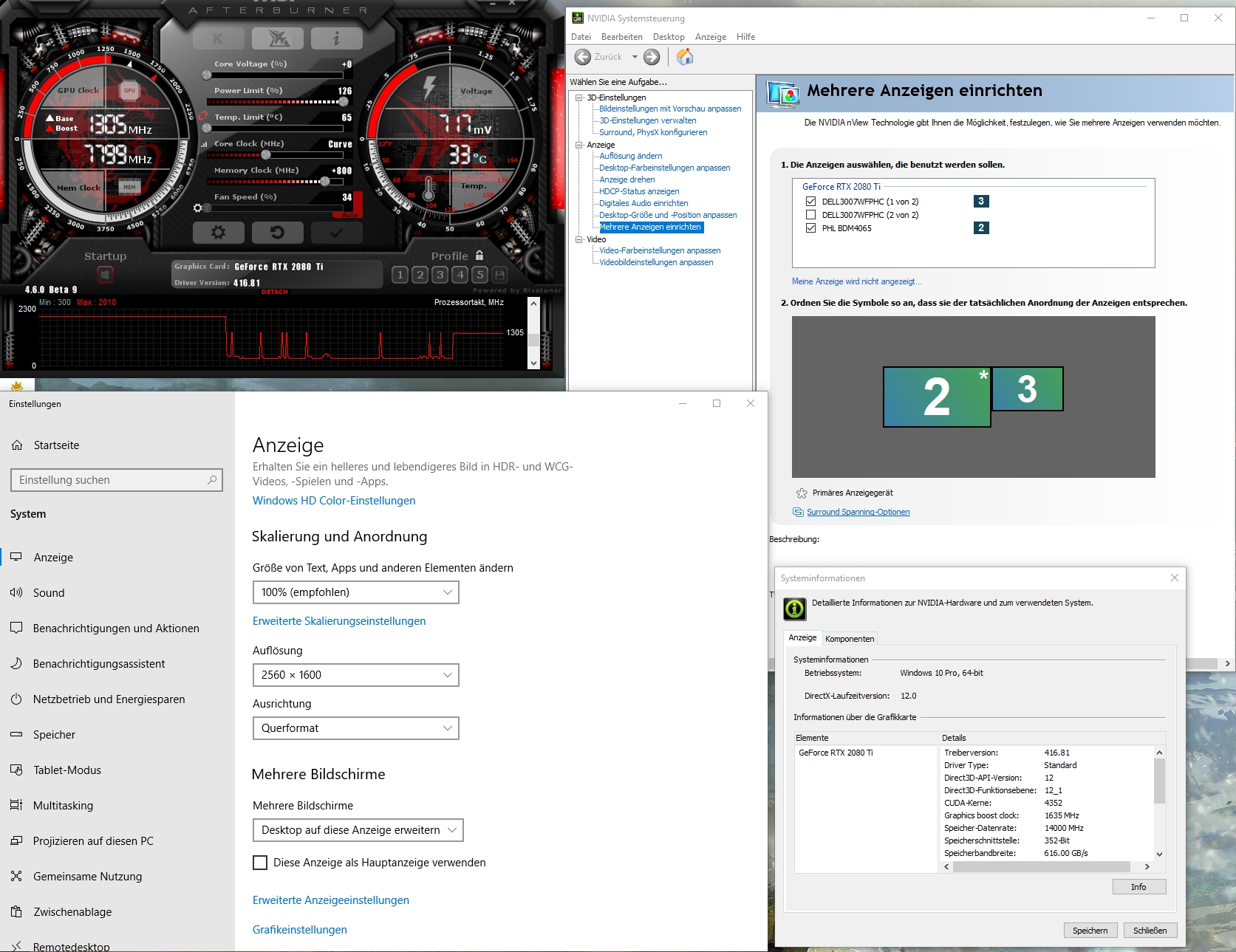Click Speichern in Systeminformationen
Viewport: 1236px width, 952px height.
(x=1090, y=931)
